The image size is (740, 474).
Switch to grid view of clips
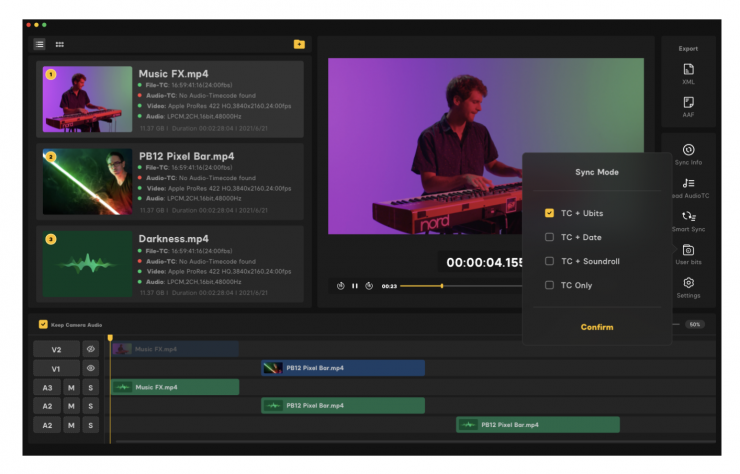(x=60, y=44)
